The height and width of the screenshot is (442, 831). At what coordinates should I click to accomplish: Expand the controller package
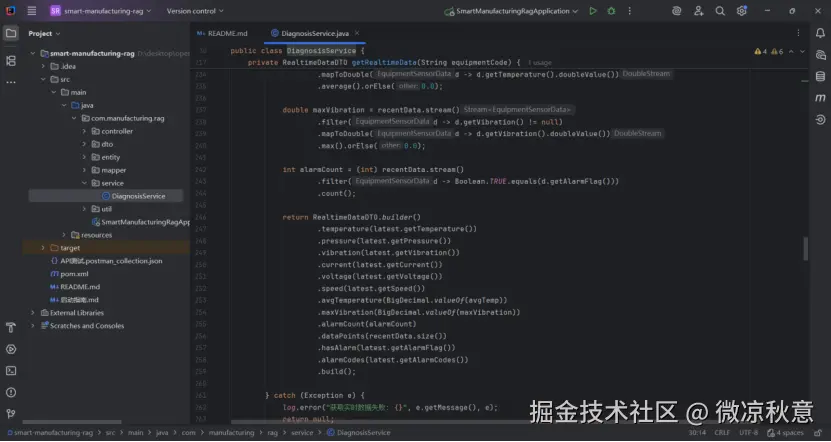tap(84, 131)
